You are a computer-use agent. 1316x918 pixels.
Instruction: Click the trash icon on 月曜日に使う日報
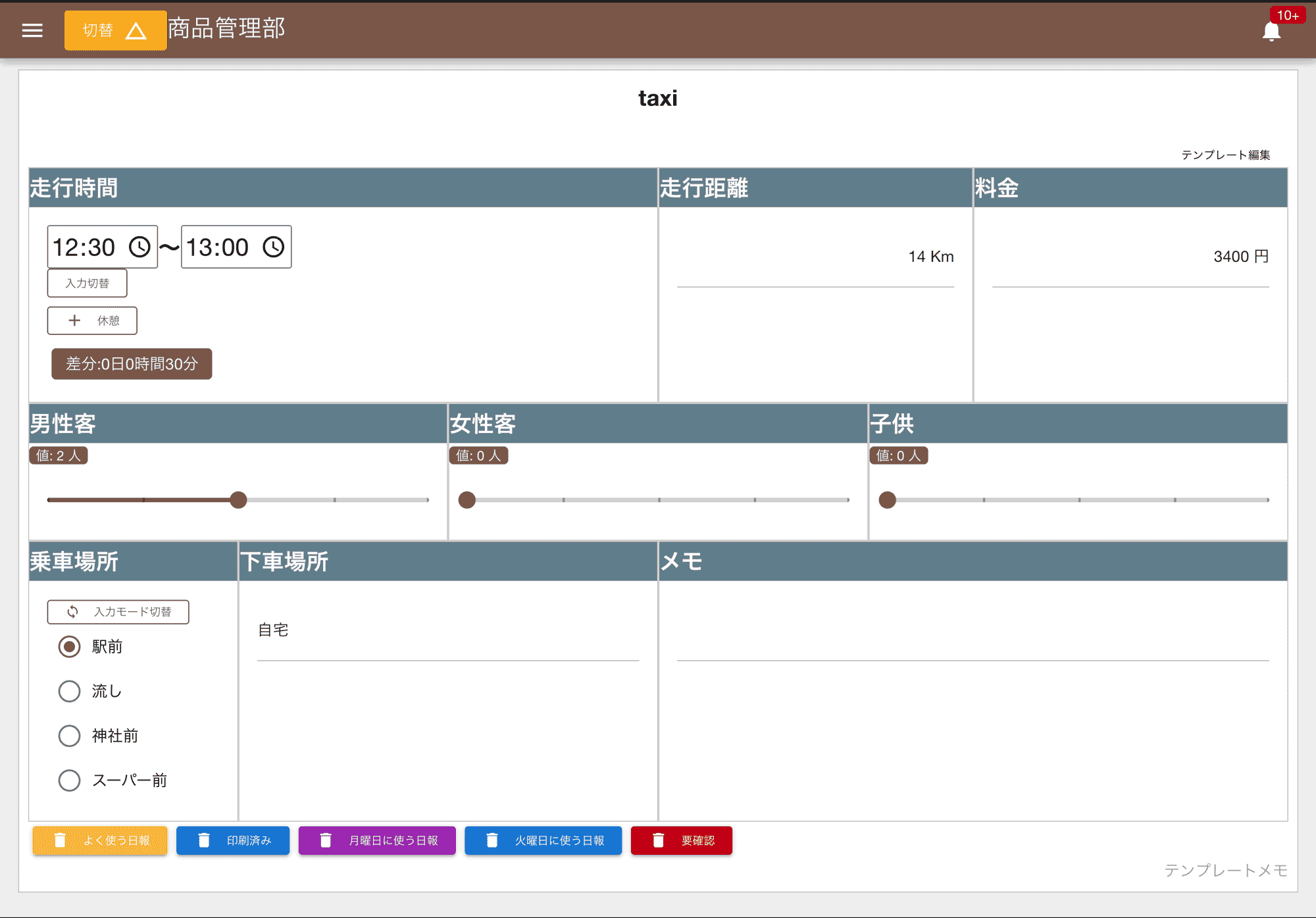coord(326,840)
